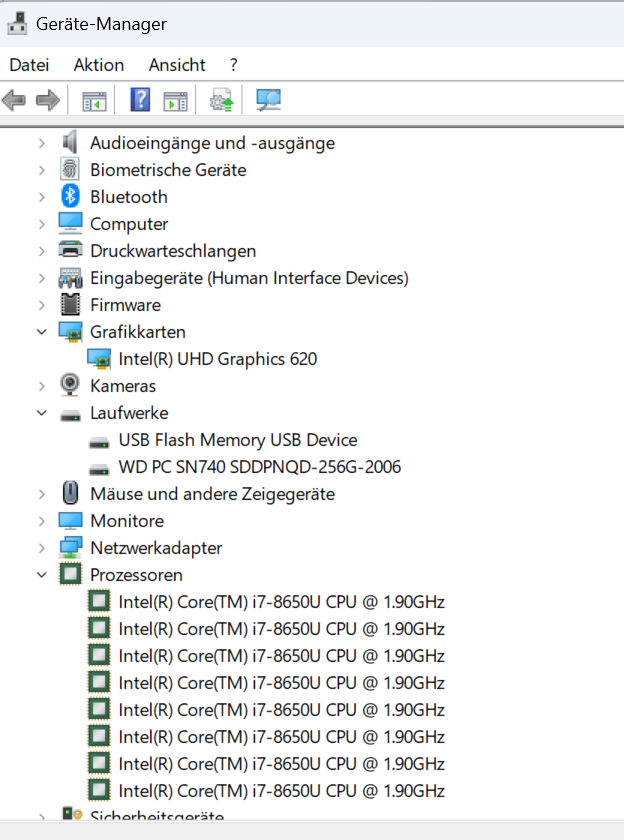This screenshot has width=624, height=840.
Task: Expand Mäuse und andere Zeigegeräte node
Action: click(x=42, y=494)
